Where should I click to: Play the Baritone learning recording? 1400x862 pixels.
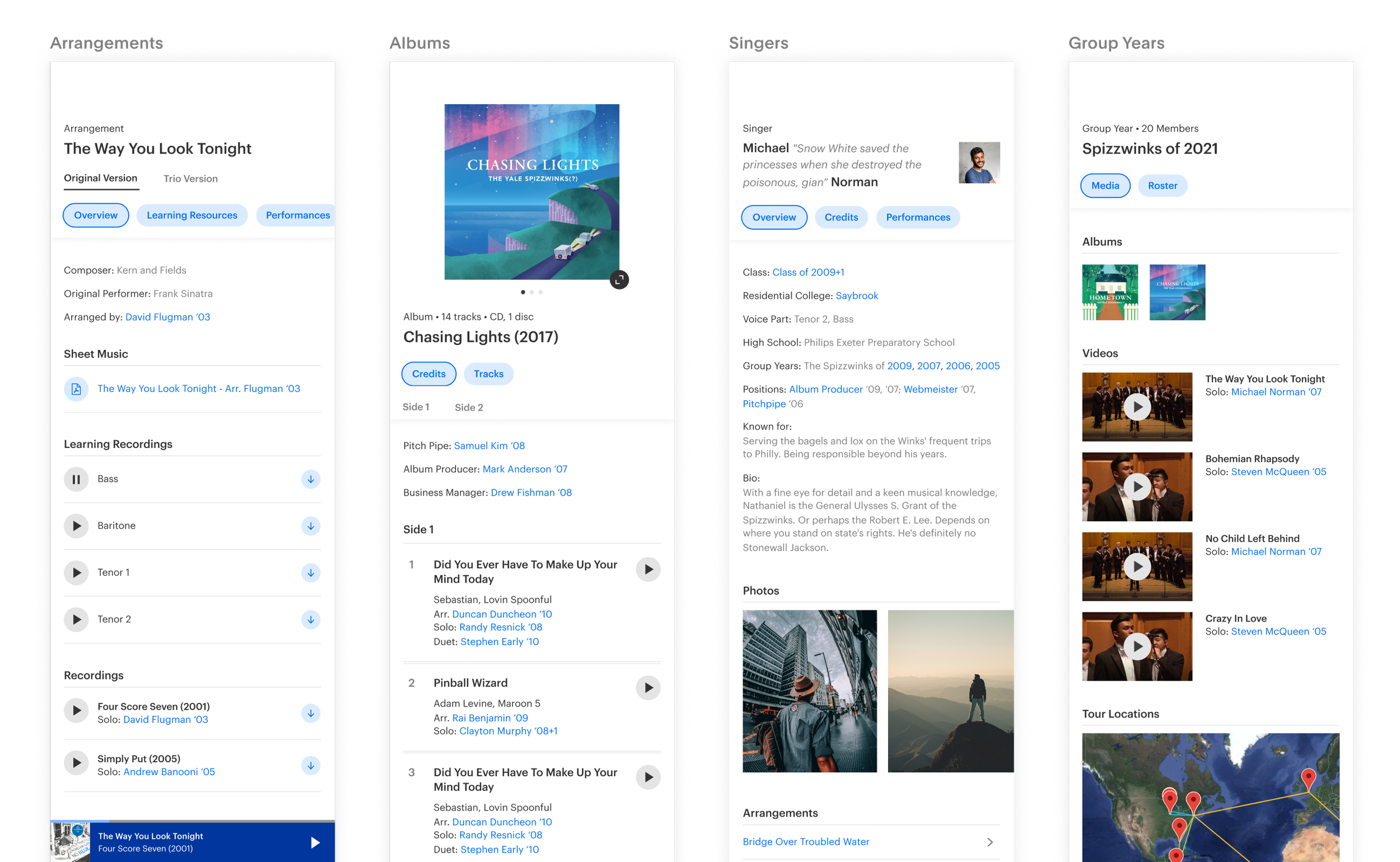point(76,526)
